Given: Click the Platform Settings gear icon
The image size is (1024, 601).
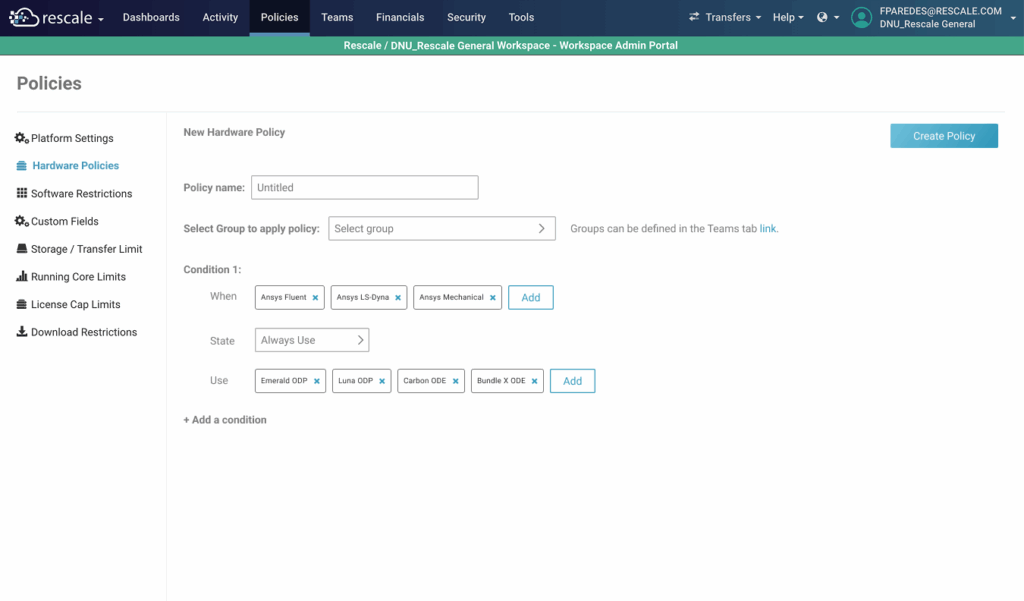Looking at the screenshot, I should pyautogui.click(x=21, y=138).
